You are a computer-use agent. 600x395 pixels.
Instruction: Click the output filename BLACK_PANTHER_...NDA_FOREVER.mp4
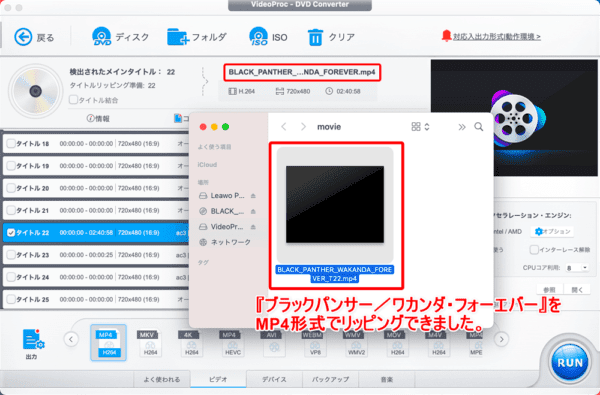pyautogui.click(x=302, y=72)
